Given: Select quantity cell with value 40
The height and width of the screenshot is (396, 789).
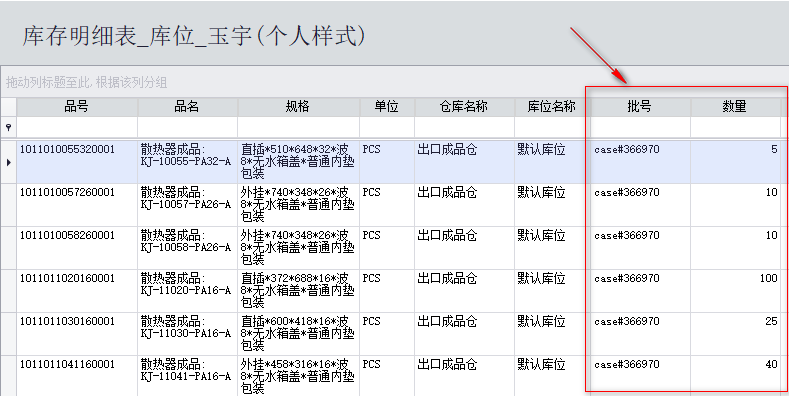Looking at the screenshot, I should coord(735,376).
